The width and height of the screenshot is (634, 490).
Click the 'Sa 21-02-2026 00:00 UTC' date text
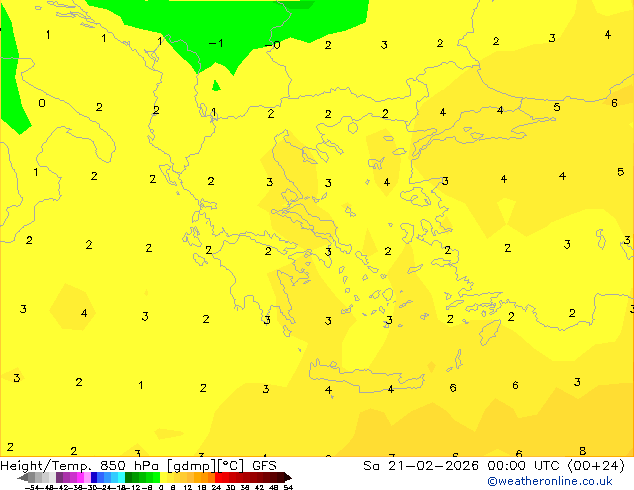[x=462, y=466]
